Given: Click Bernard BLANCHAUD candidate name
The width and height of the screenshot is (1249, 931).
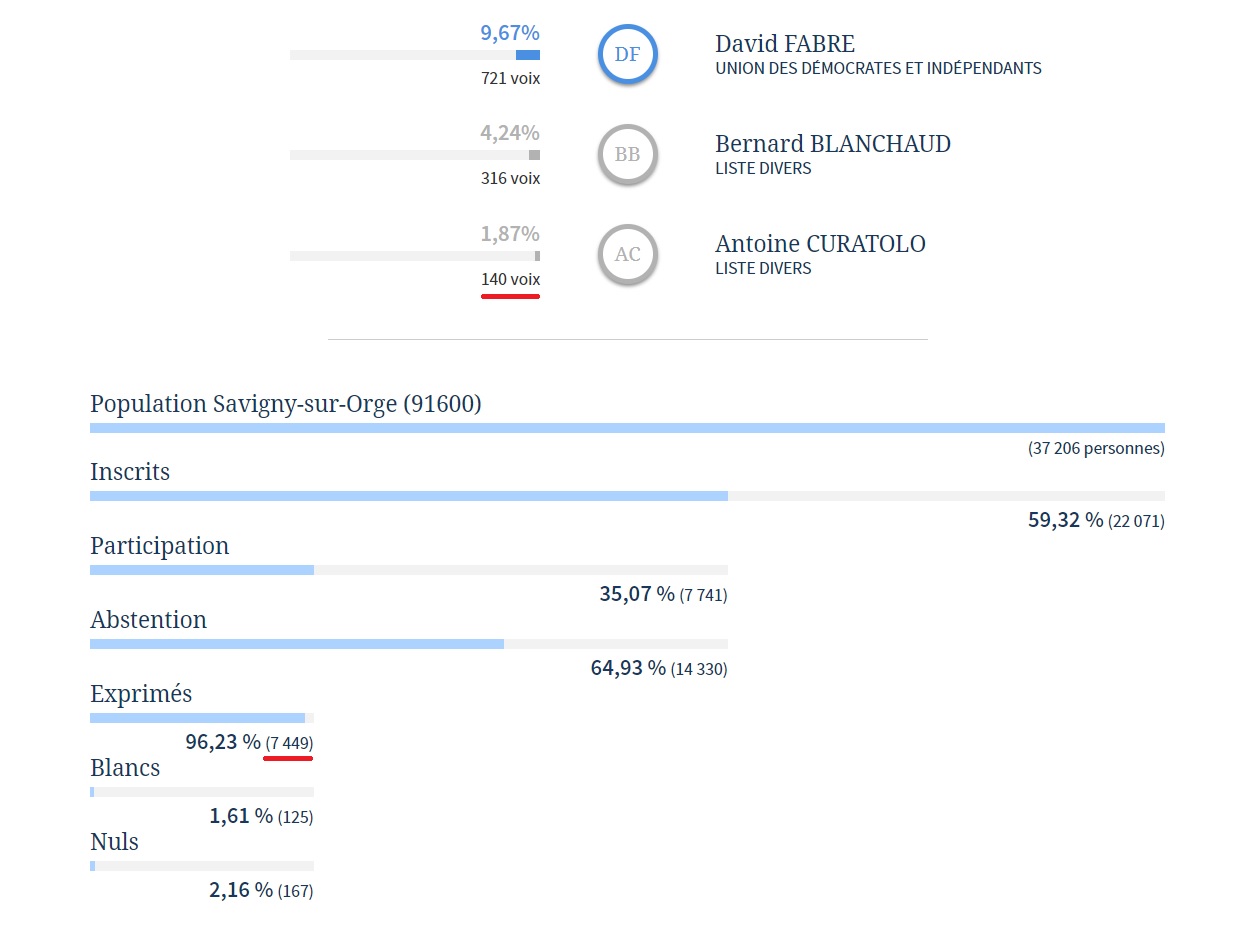Looking at the screenshot, I should click(x=832, y=144).
